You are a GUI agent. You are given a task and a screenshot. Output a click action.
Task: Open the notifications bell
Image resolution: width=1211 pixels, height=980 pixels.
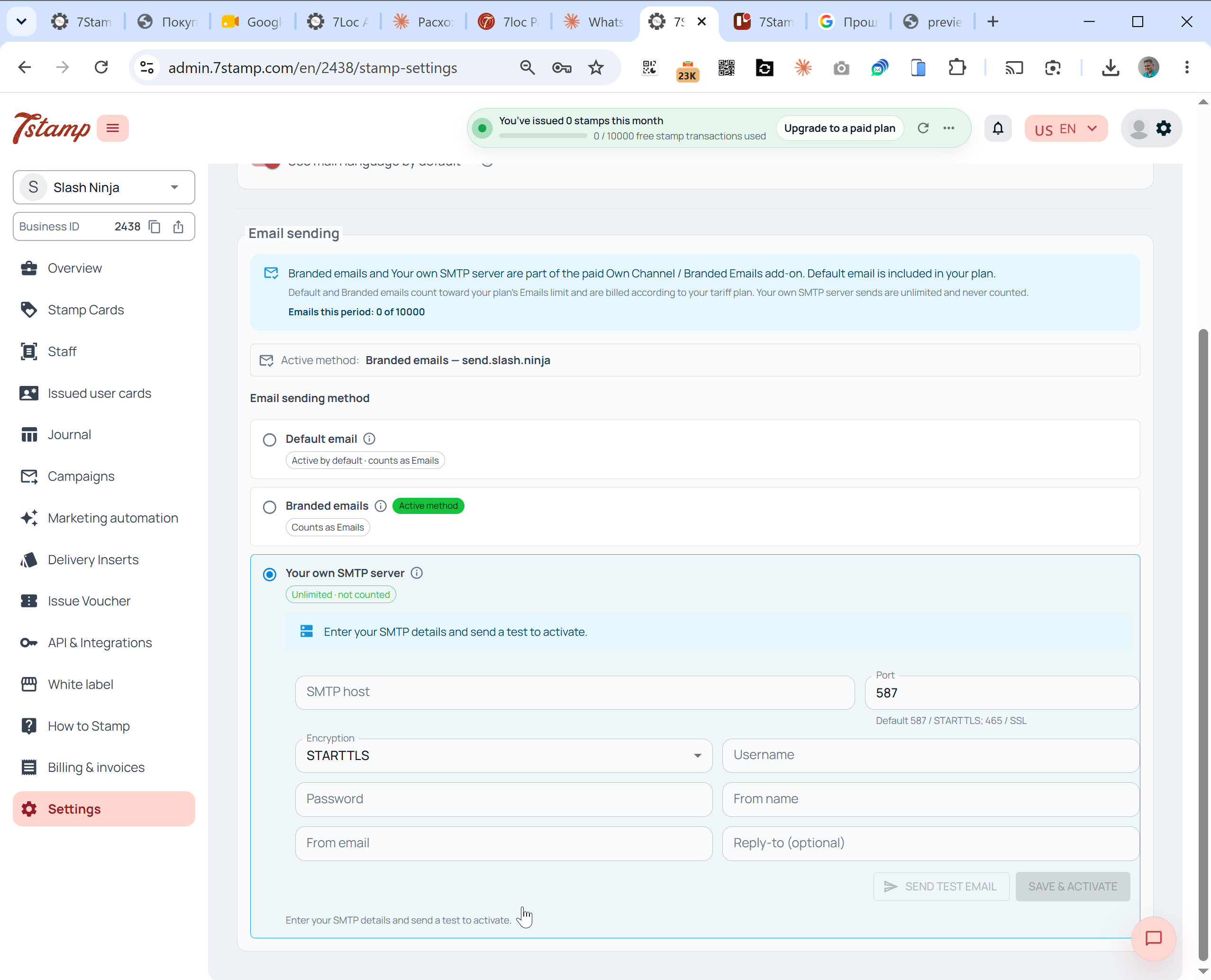click(998, 128)
